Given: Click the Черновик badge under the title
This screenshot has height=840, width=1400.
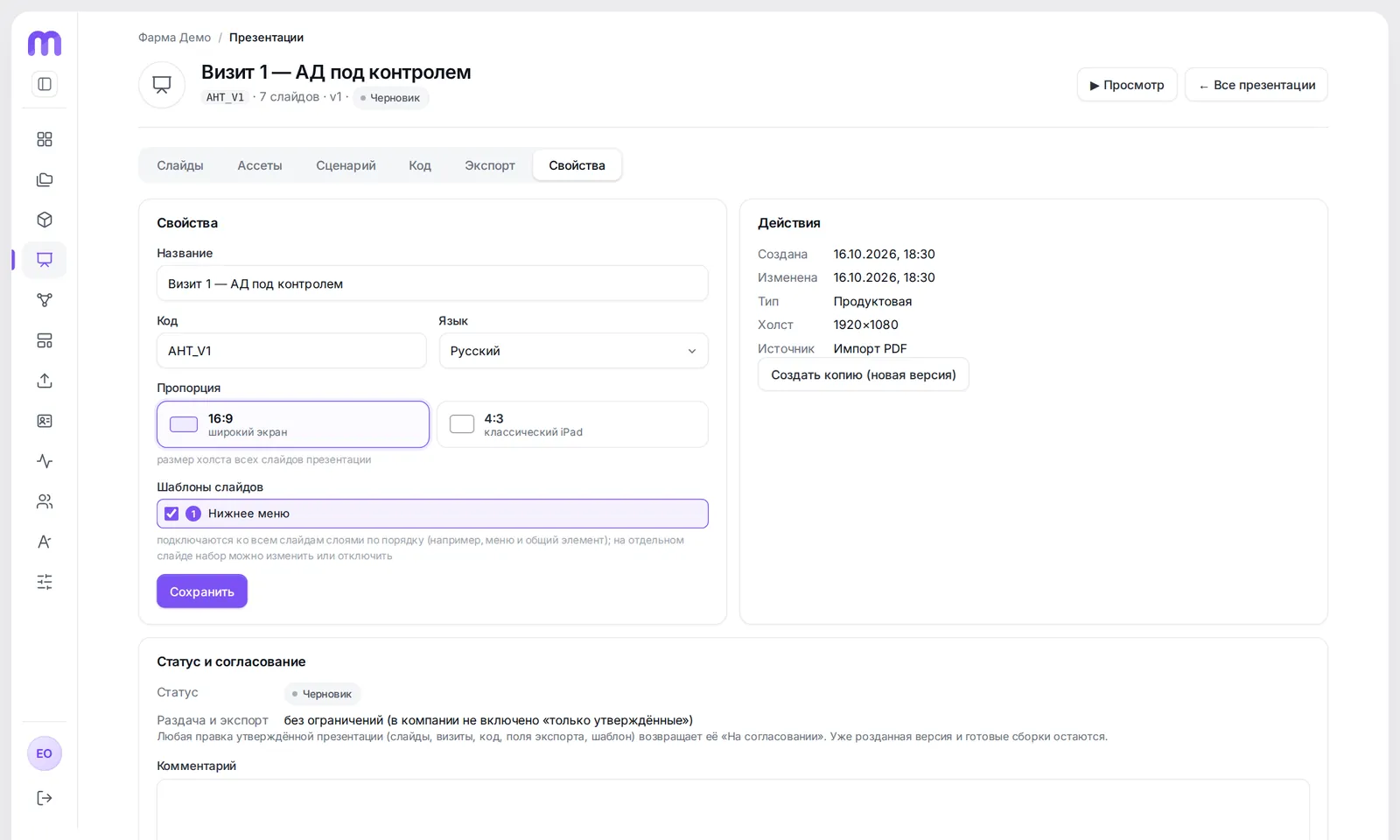Looking at the screenshot, I should 390,98.
